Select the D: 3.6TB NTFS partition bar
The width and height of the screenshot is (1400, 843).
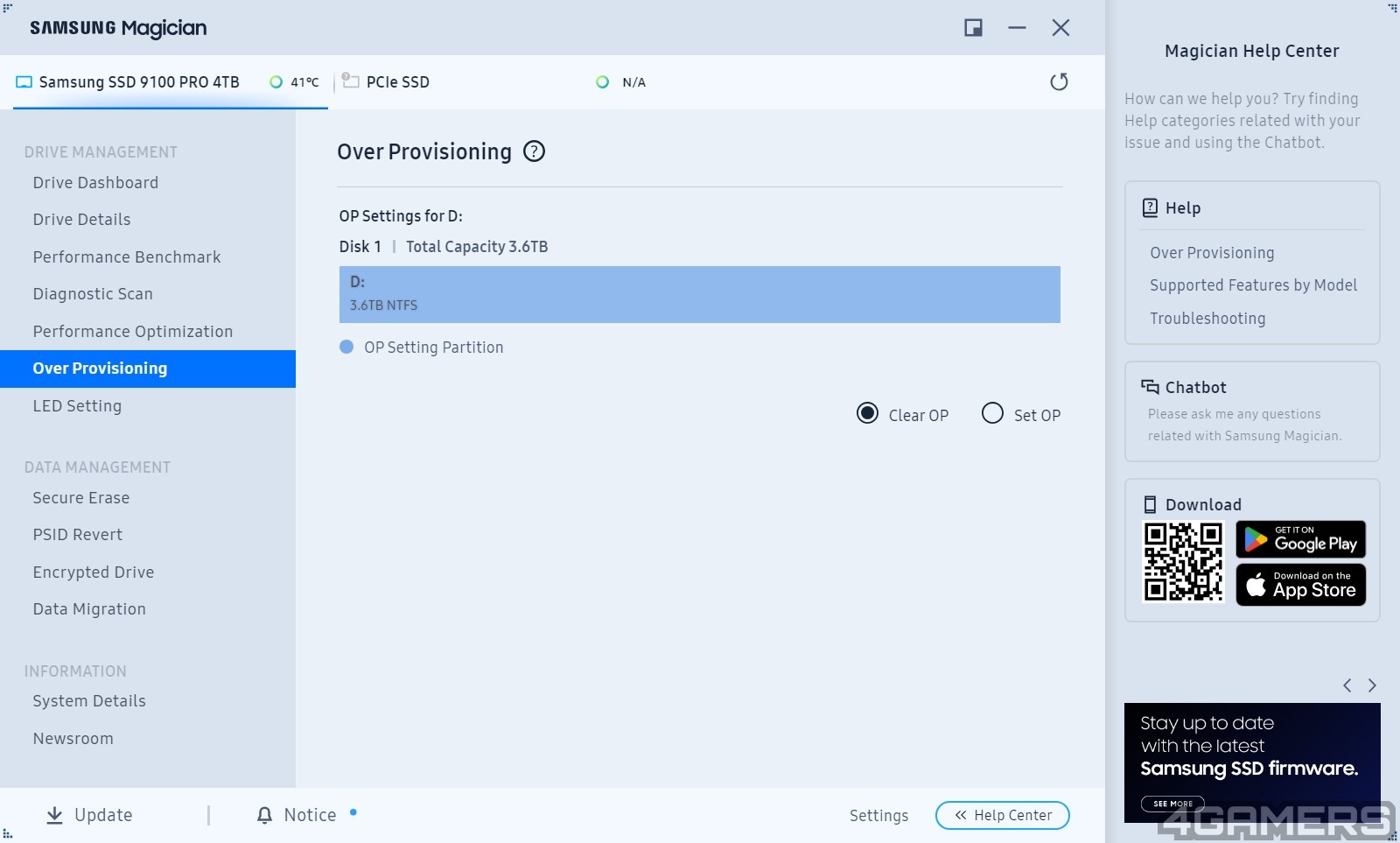pyautogui.click(x=700, y=294)
